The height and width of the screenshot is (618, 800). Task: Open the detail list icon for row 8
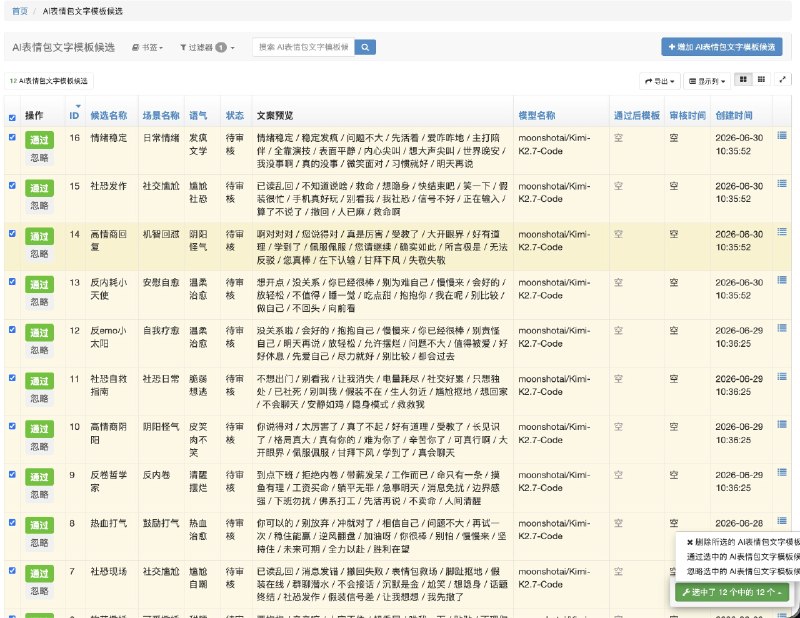(782, 521)
